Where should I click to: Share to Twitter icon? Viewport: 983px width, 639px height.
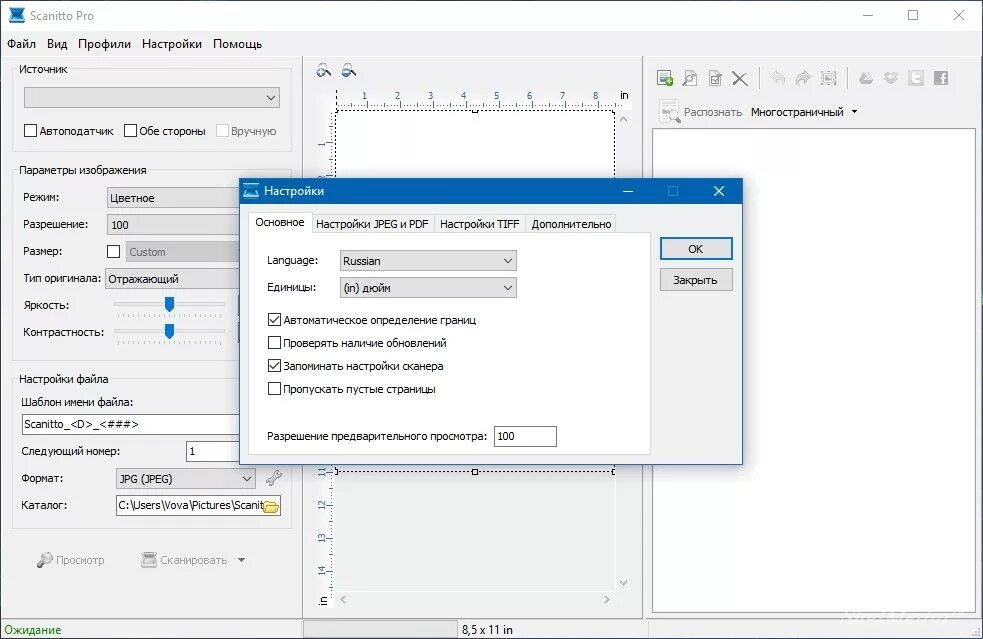pyautogui.click(x=916, y=78)
